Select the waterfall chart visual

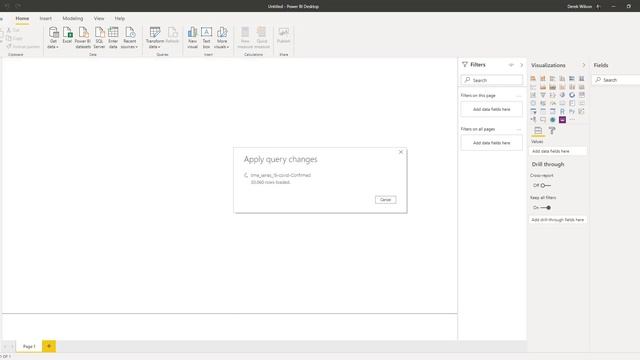533,95
